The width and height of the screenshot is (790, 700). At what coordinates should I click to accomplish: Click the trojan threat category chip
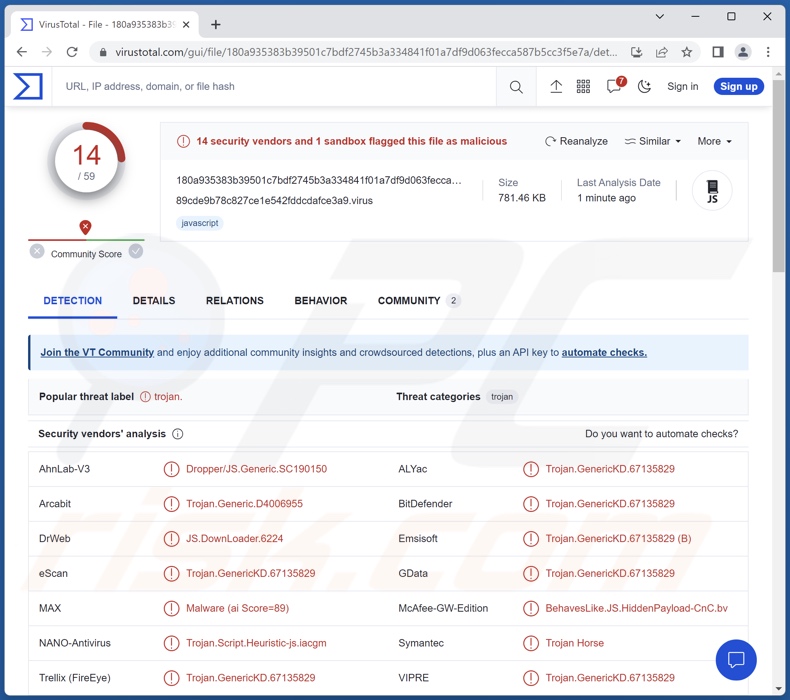coord(502,397)
